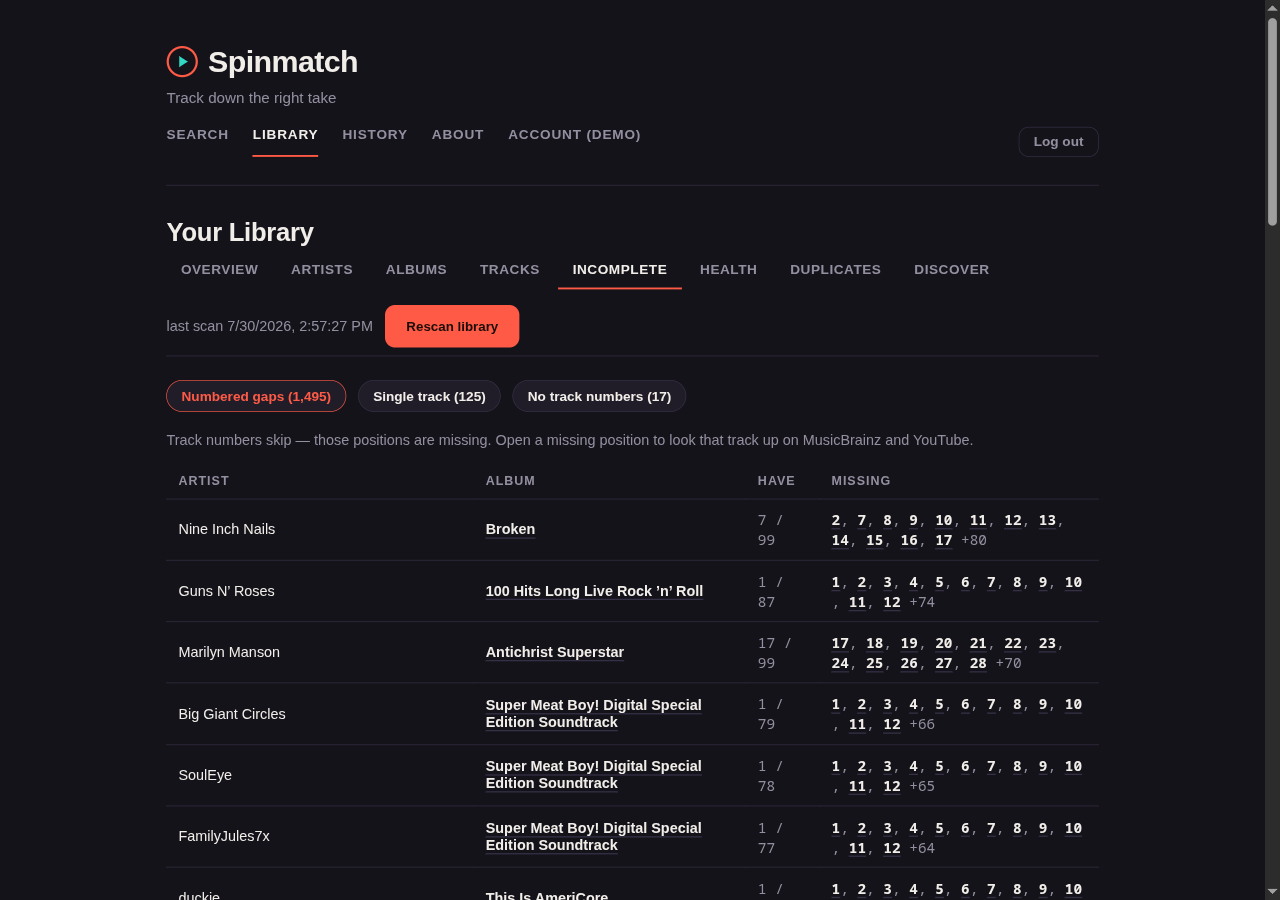The image size is (1280, 900).
Task: Switch to Albums sub-tab
Action: (416, 270)
